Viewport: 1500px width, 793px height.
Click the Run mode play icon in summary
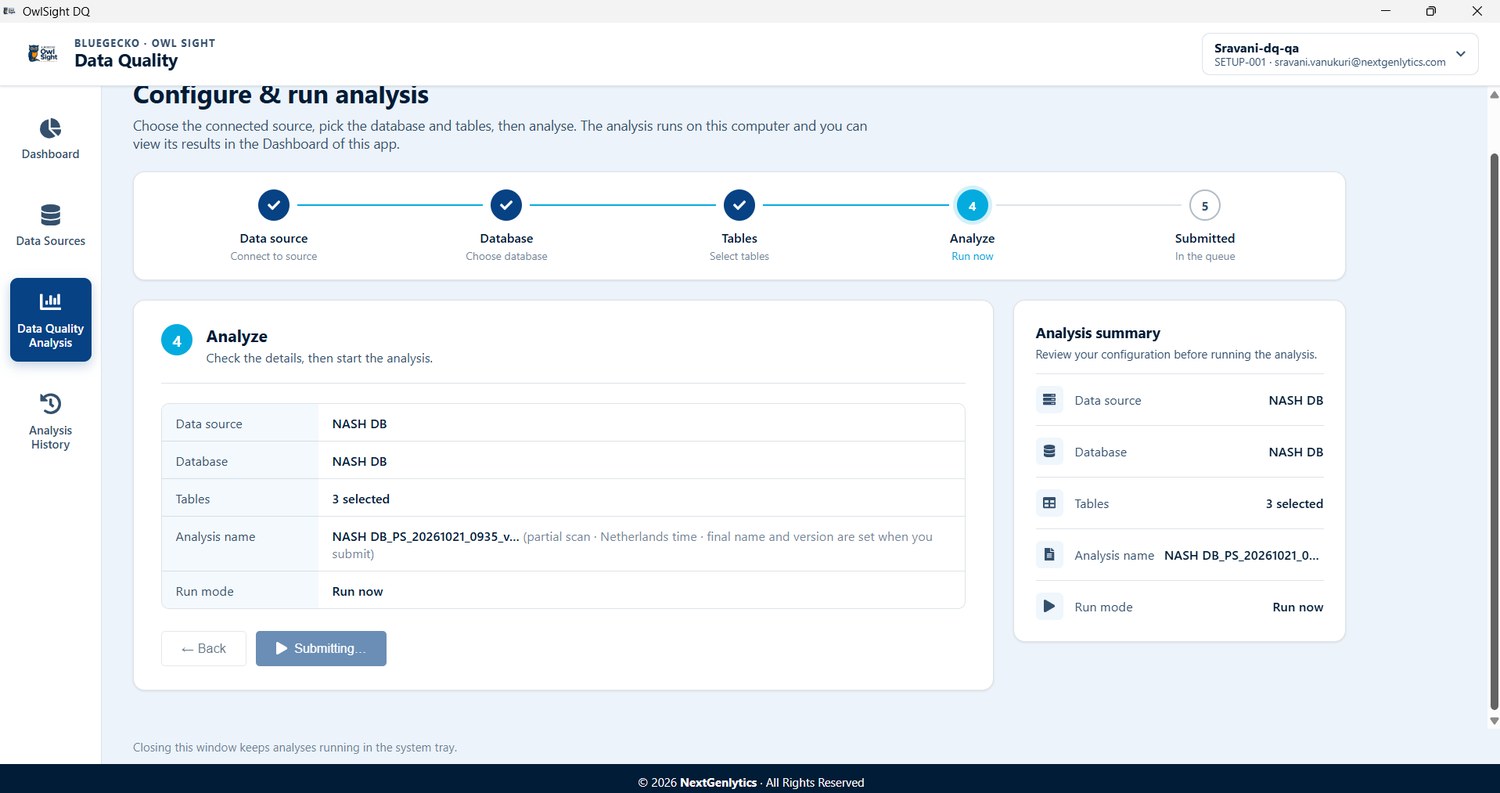click(x=1049, y=606)
